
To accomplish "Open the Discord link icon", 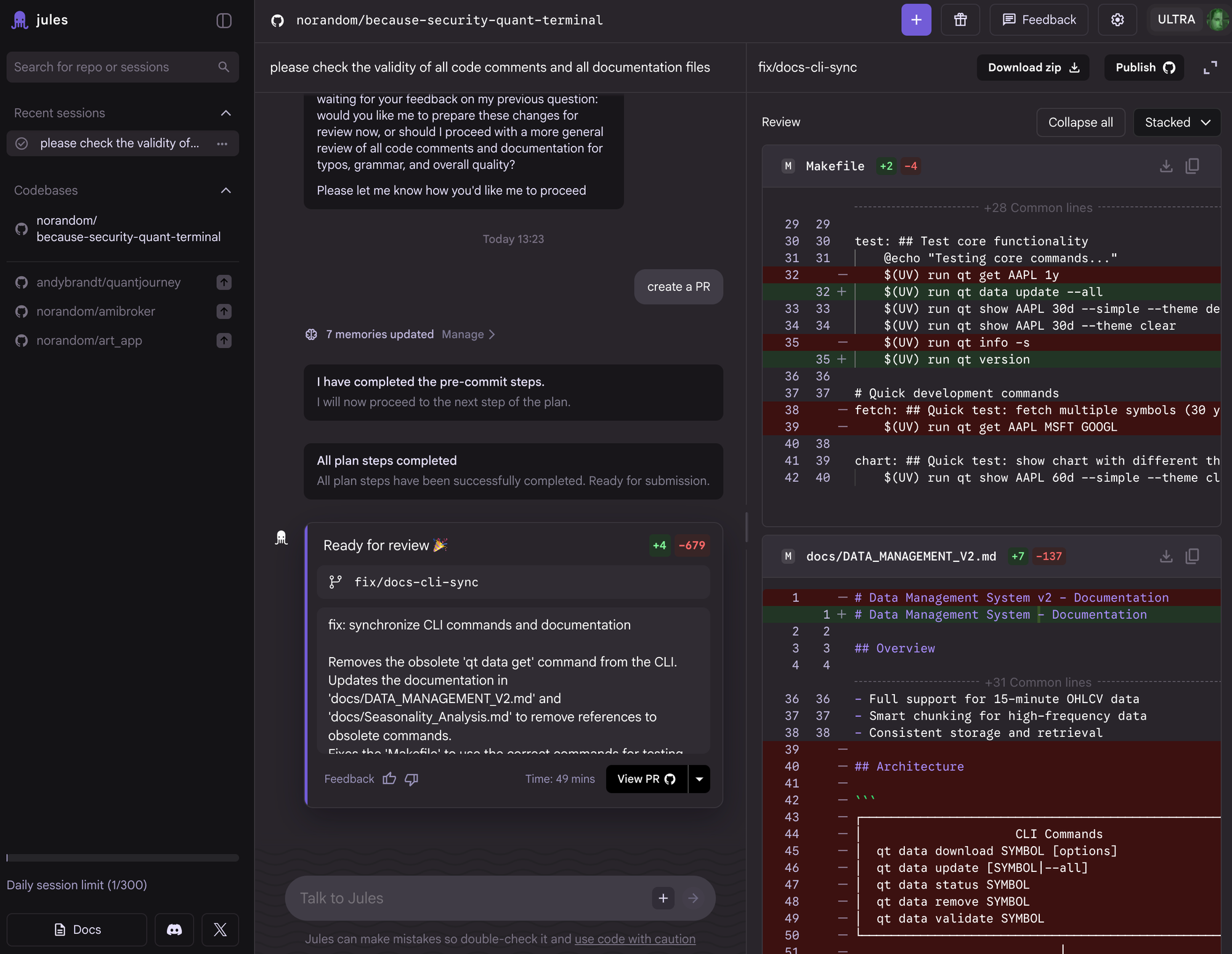I will pos(174,929).
